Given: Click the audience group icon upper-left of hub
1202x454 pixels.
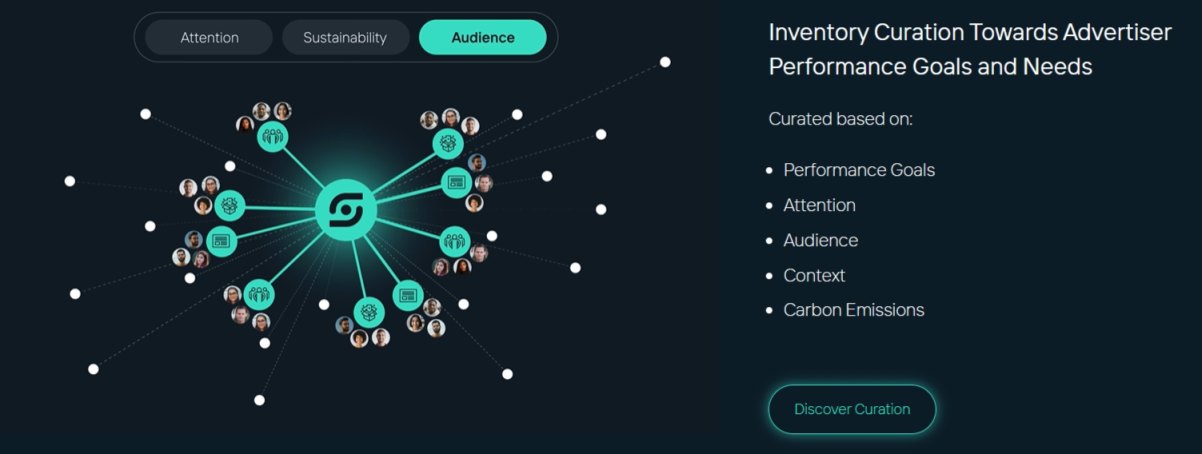Looking at the screenshot, I should tap(272, 136).
